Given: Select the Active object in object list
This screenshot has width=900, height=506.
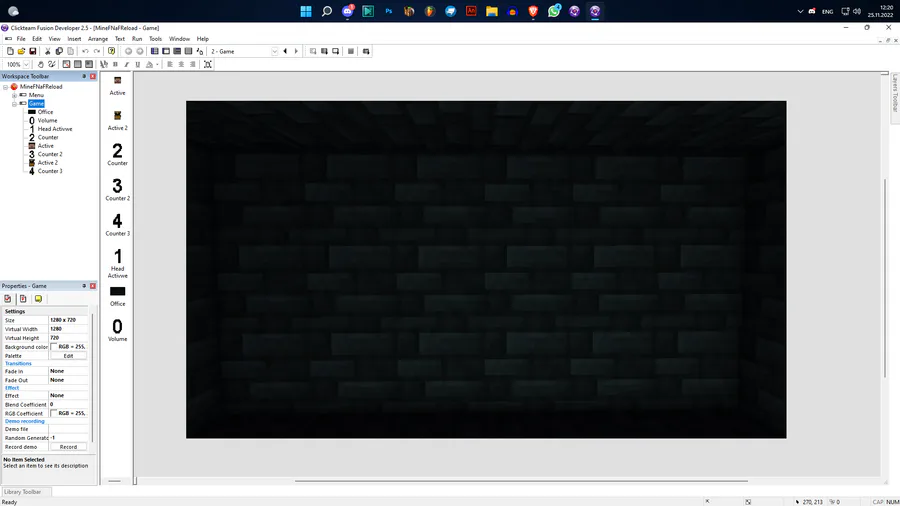Looking at the screenshot, I should click(x=117, y=85).
